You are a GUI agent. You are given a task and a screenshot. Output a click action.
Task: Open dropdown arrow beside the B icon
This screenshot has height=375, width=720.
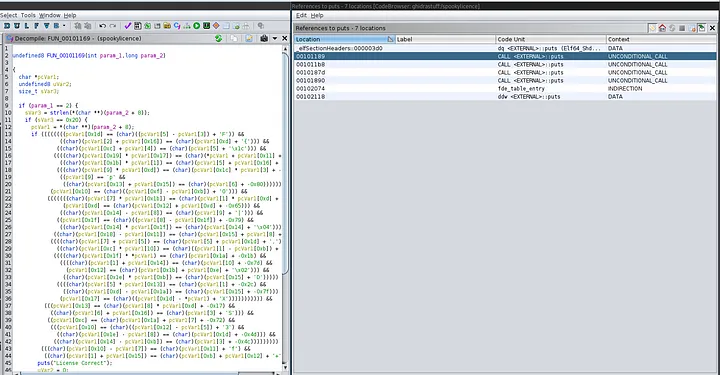pyautogui.click(x=64, y=26)
